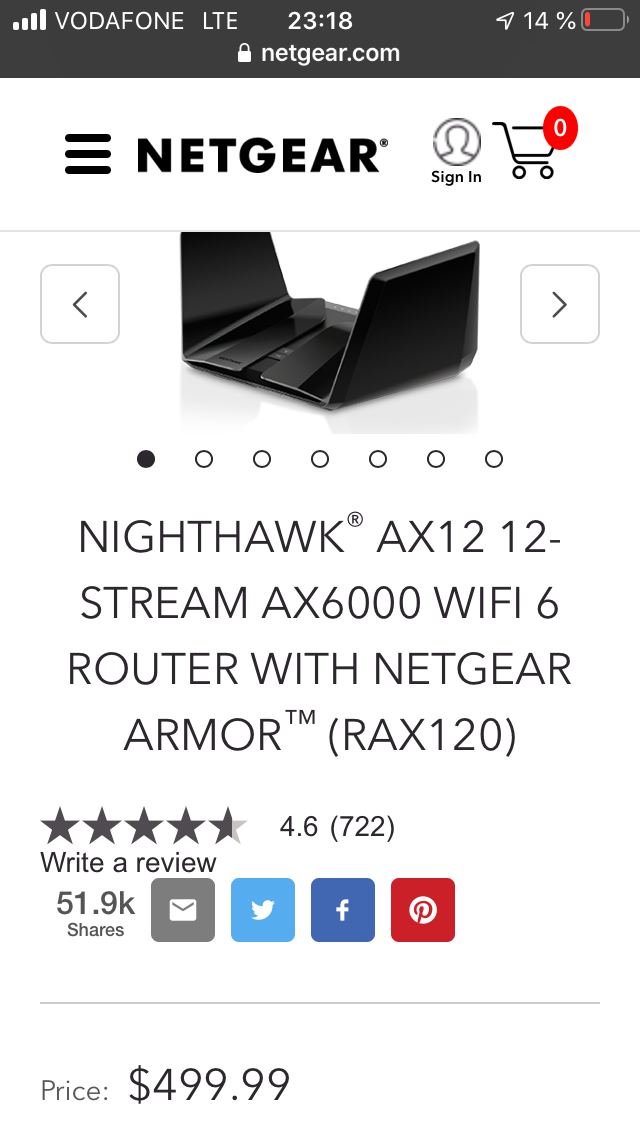
Task: Select the last carousel dot indicator
Action: pyautogui.click(x=494, y=459)
